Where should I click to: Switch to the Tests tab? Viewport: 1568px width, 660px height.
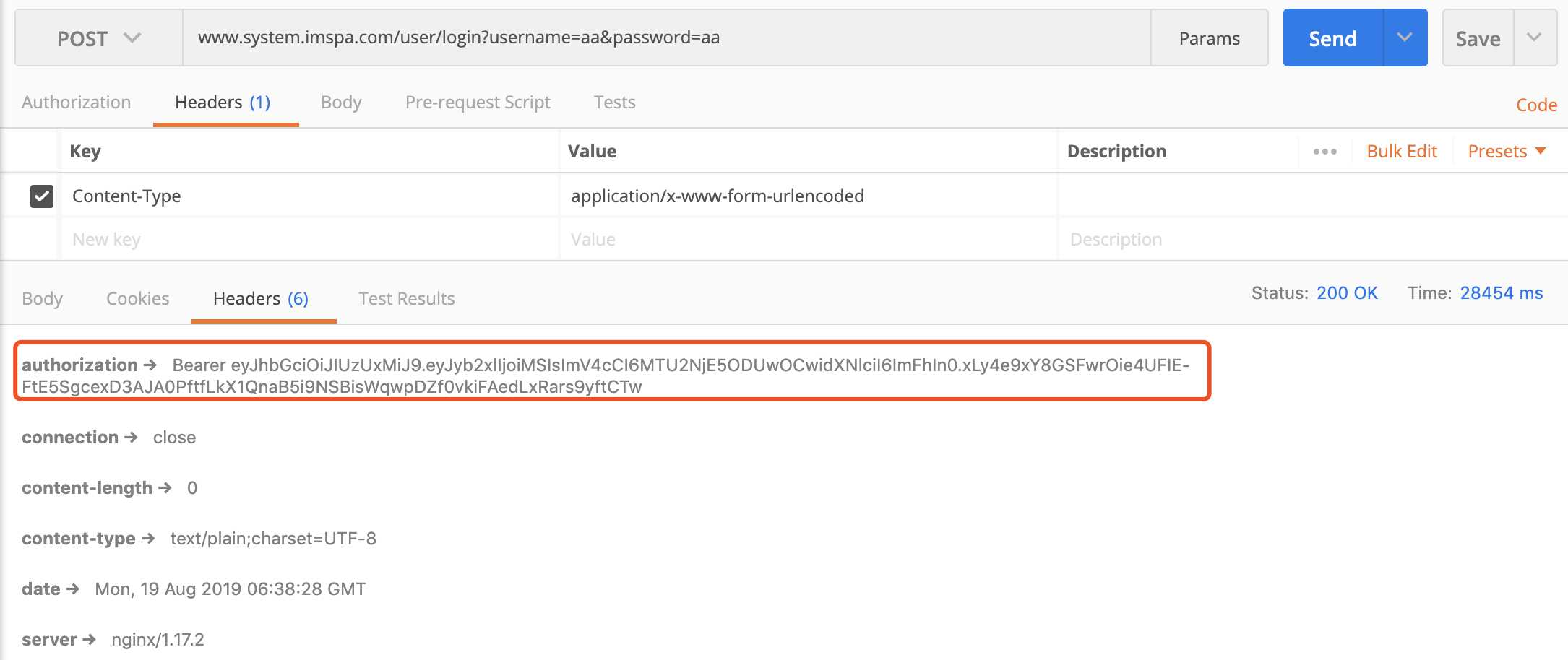pyautogui.click(x=615, y=103)
